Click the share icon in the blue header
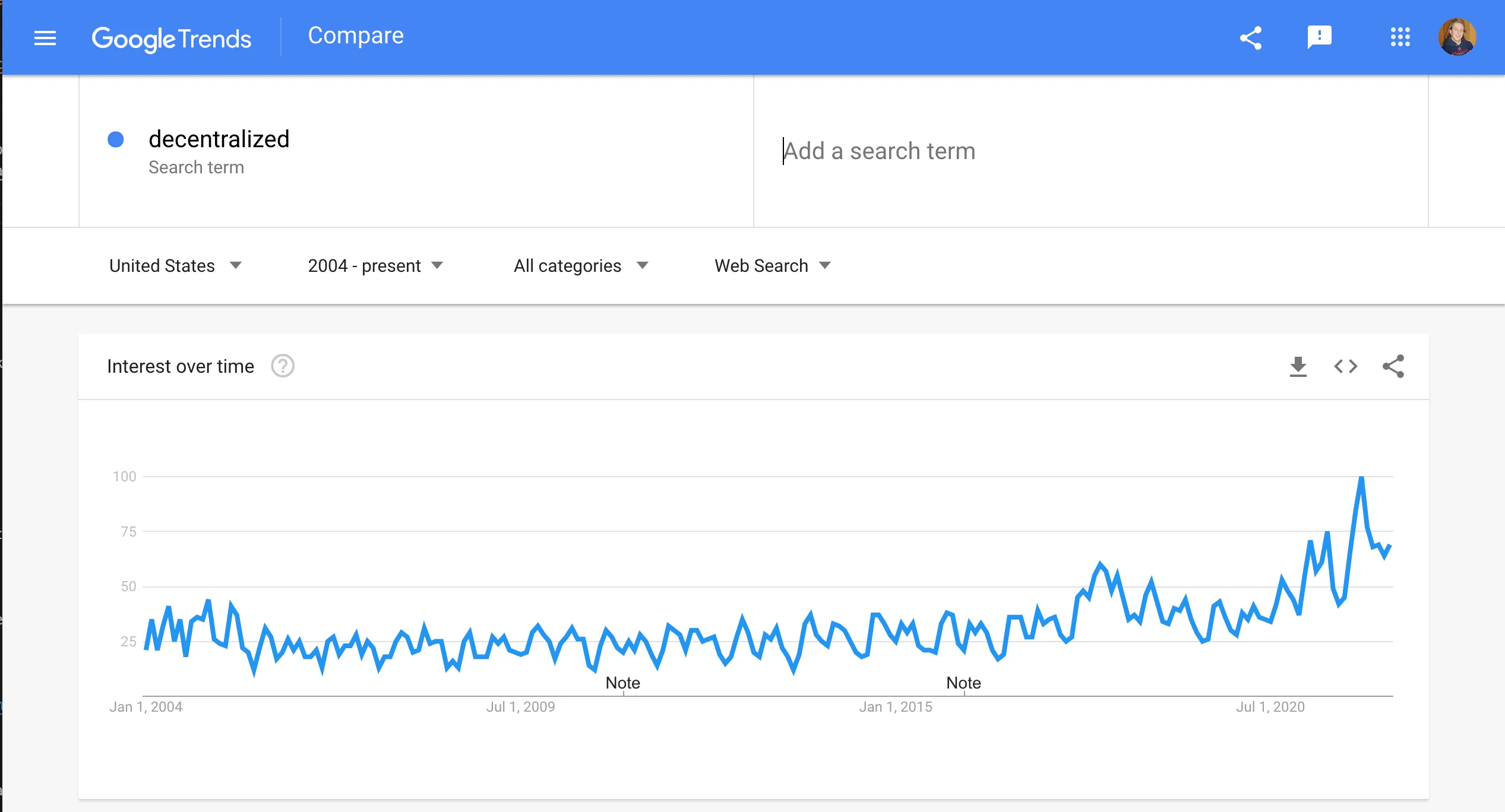This screenshot has width=1505, height=812. pyautogui.click(x=1251, y=37)
